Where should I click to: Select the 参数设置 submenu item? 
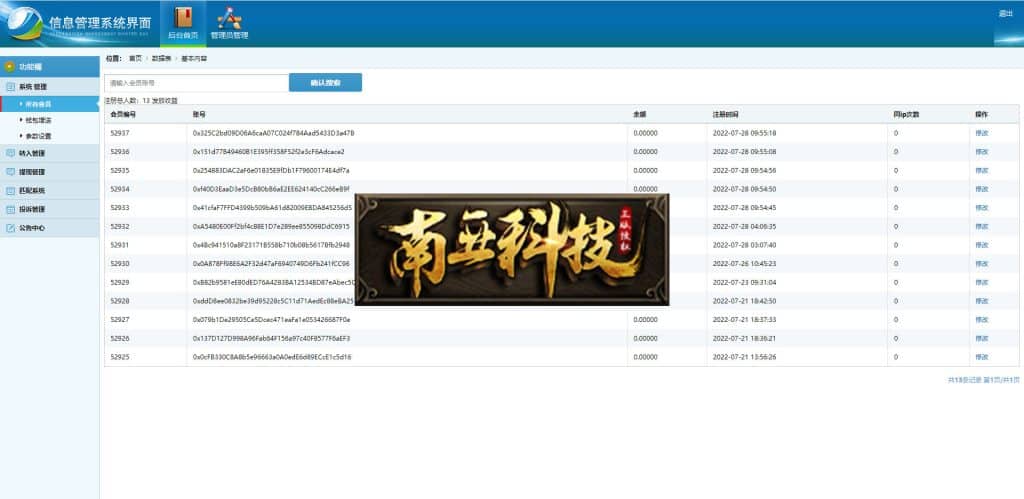(38, 136)
